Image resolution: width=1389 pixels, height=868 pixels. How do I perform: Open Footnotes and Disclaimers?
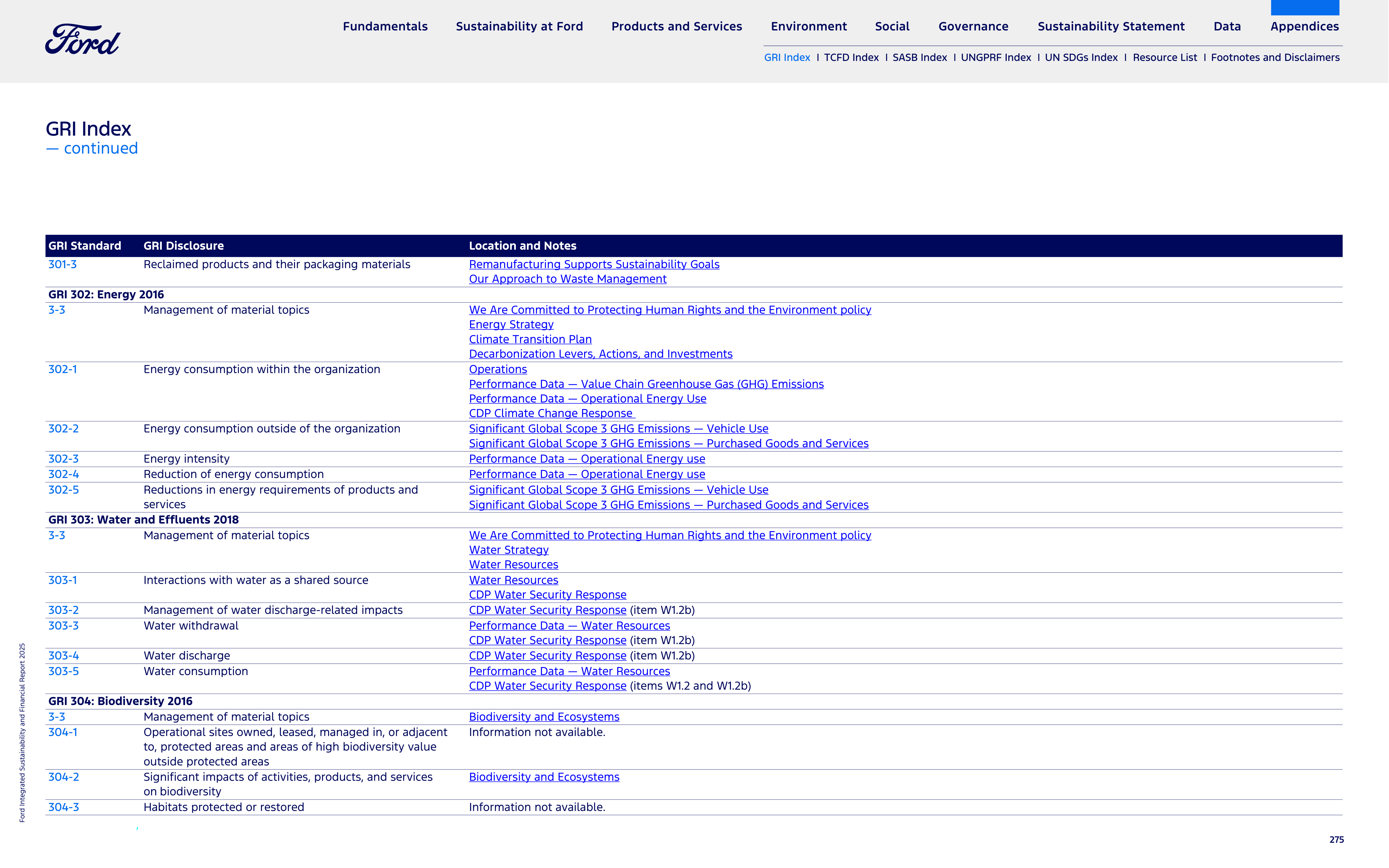click(1275, 58)
